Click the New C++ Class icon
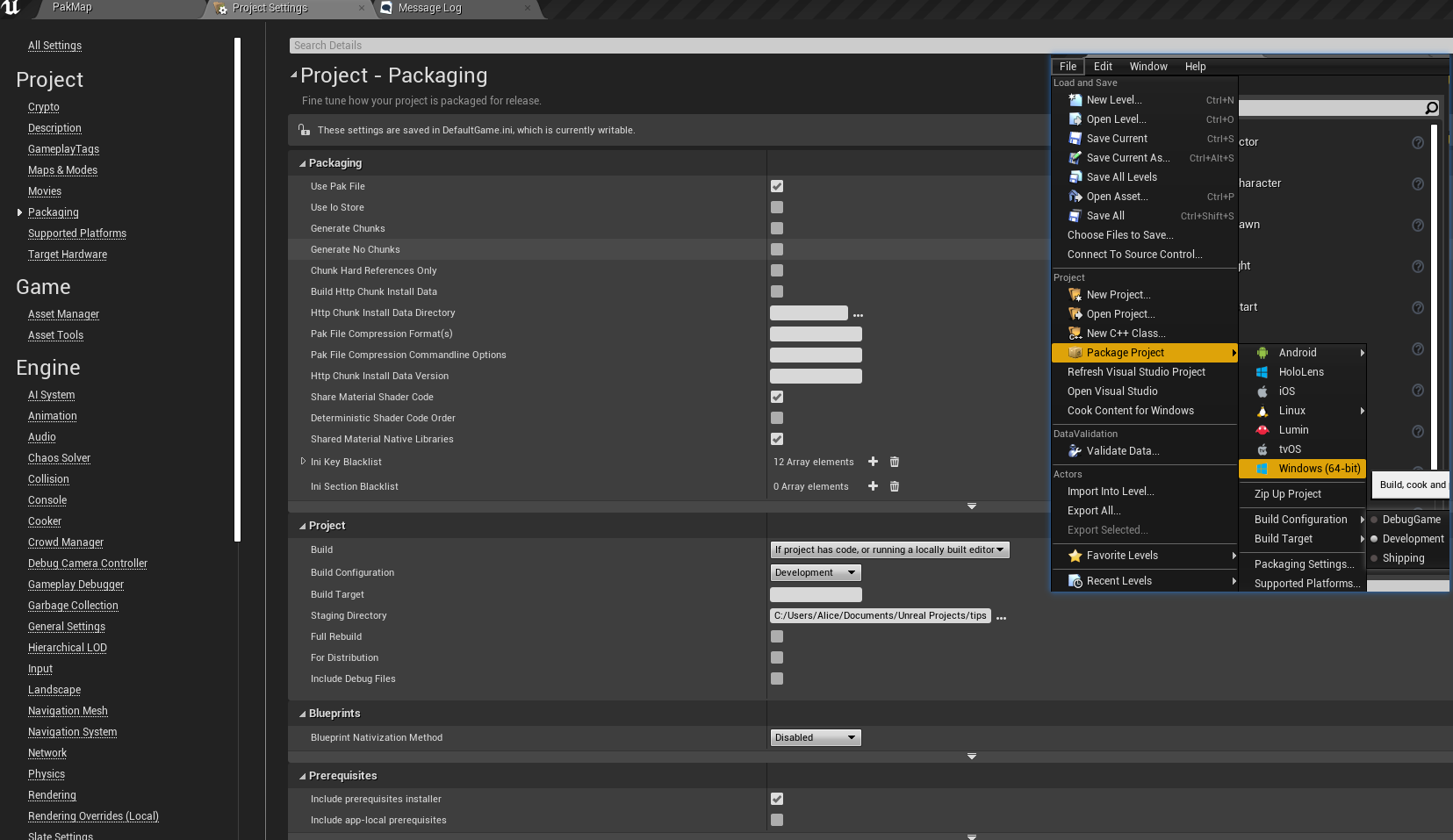 (x=1075, y=334)
